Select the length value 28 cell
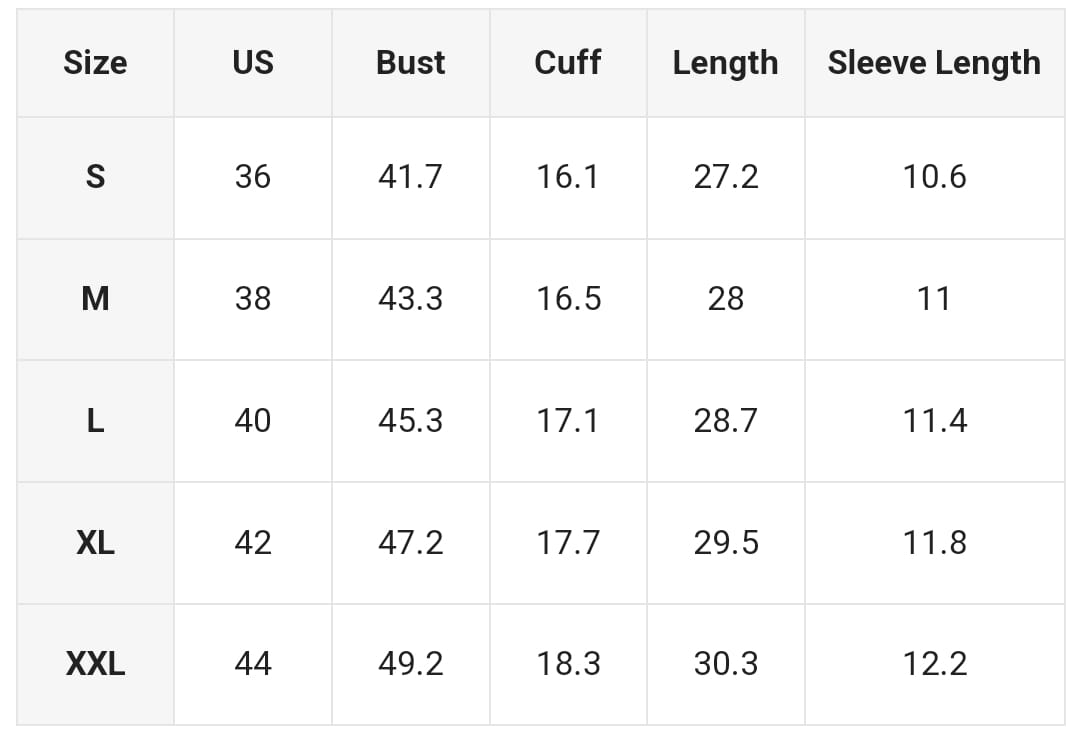The width and height of the screenshot is (1080, 741). coord(726,299)
